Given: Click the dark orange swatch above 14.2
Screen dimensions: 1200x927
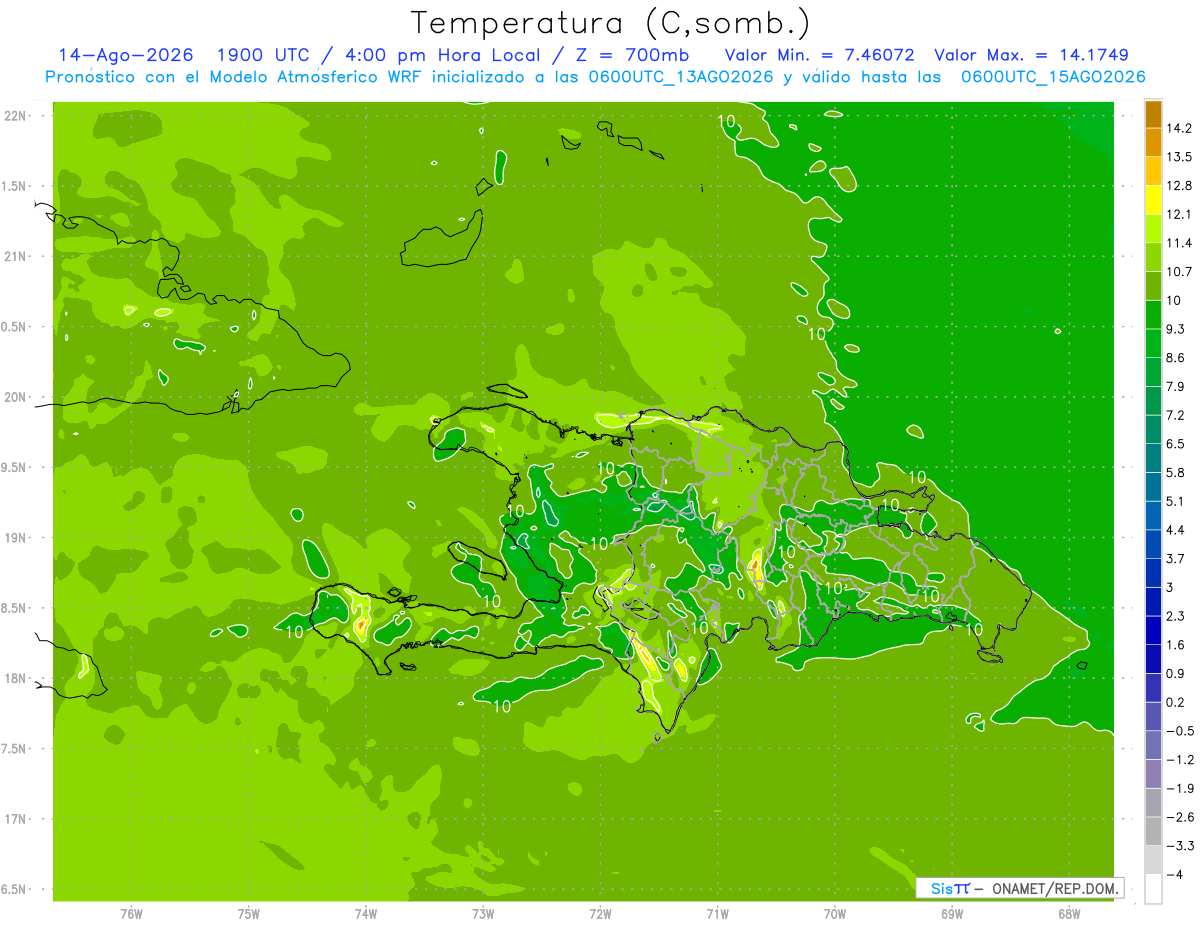Looking at the screenshot, I should point(1153,114).
